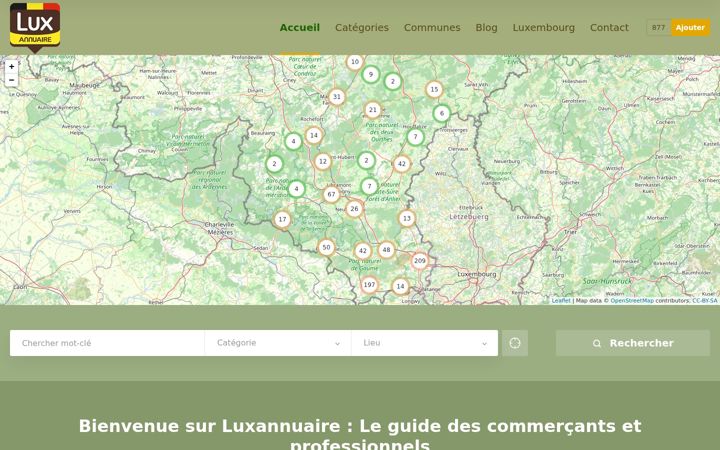Open cluster marker 42 near Wiltz
The height and width of the screenshot is (450, 720).
[x=401, y=163]
